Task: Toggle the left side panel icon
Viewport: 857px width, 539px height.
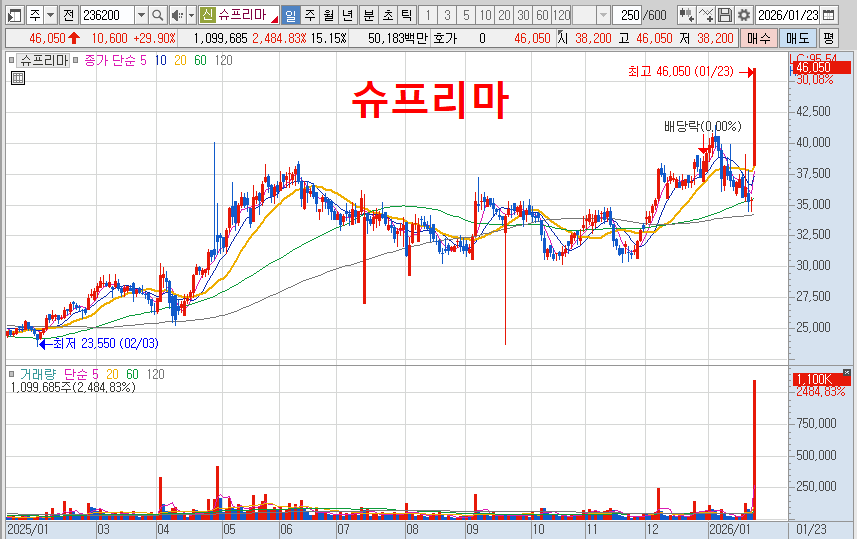Action: click(x=15, y=15)
